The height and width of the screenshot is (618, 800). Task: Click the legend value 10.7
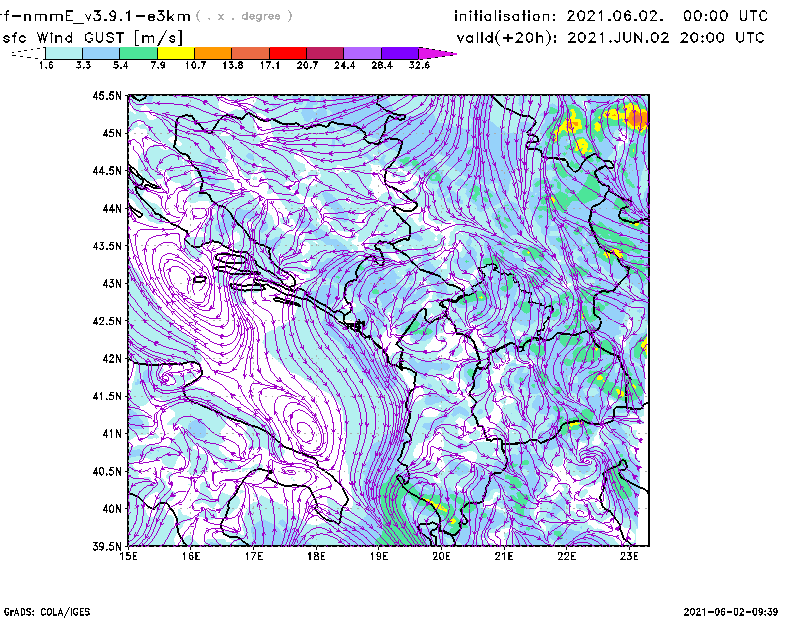click(x=195, y=65)
